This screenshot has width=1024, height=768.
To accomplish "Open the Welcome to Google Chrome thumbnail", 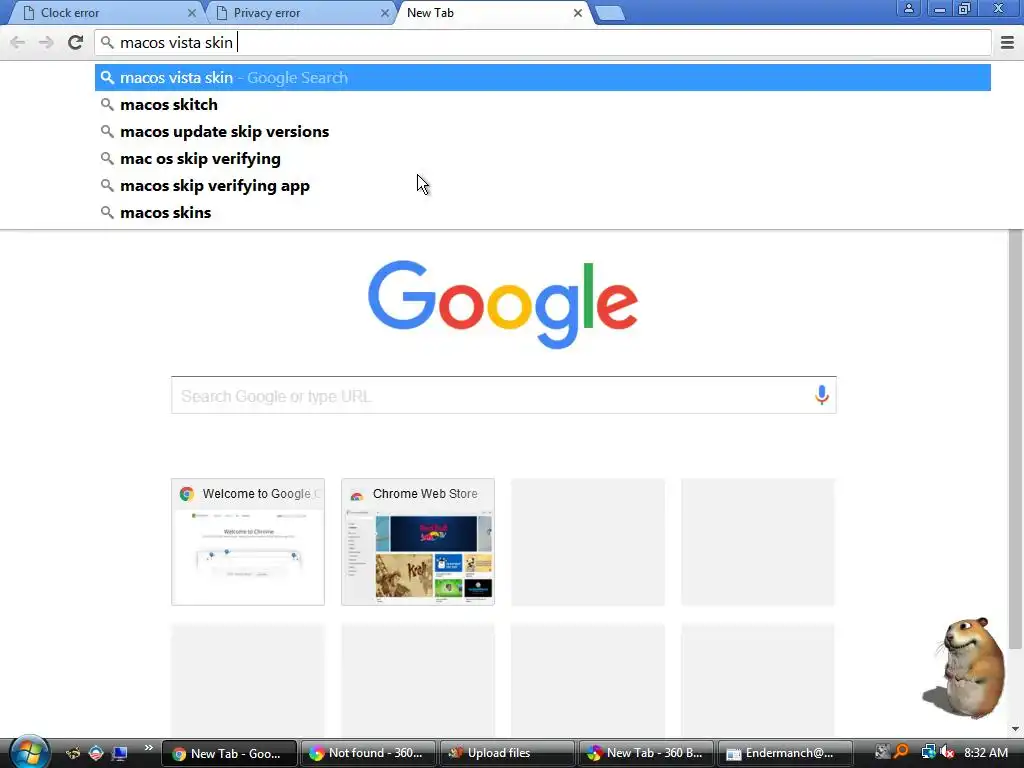I will pos(248,542).
